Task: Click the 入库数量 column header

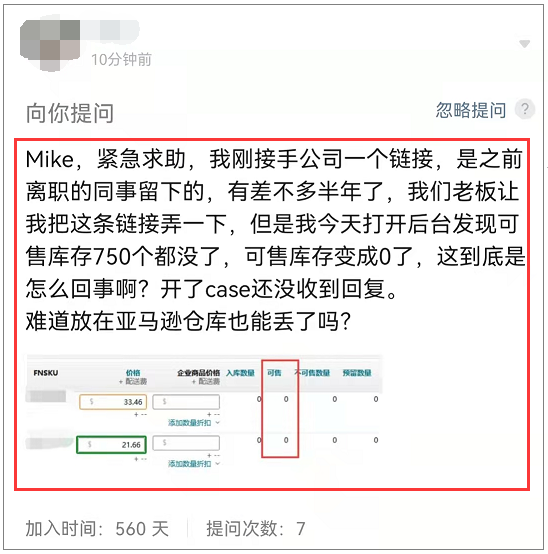Action: tap(240, 373)
